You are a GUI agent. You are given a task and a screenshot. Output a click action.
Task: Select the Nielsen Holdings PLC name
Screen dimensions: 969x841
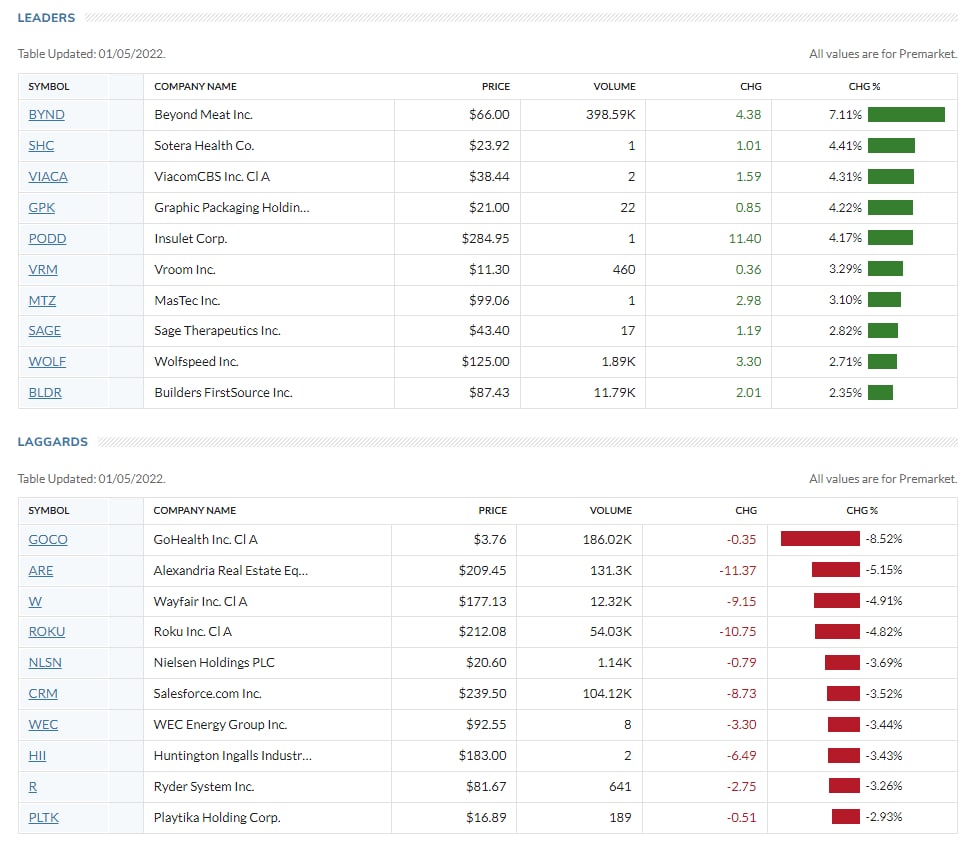tap(214, 662)
